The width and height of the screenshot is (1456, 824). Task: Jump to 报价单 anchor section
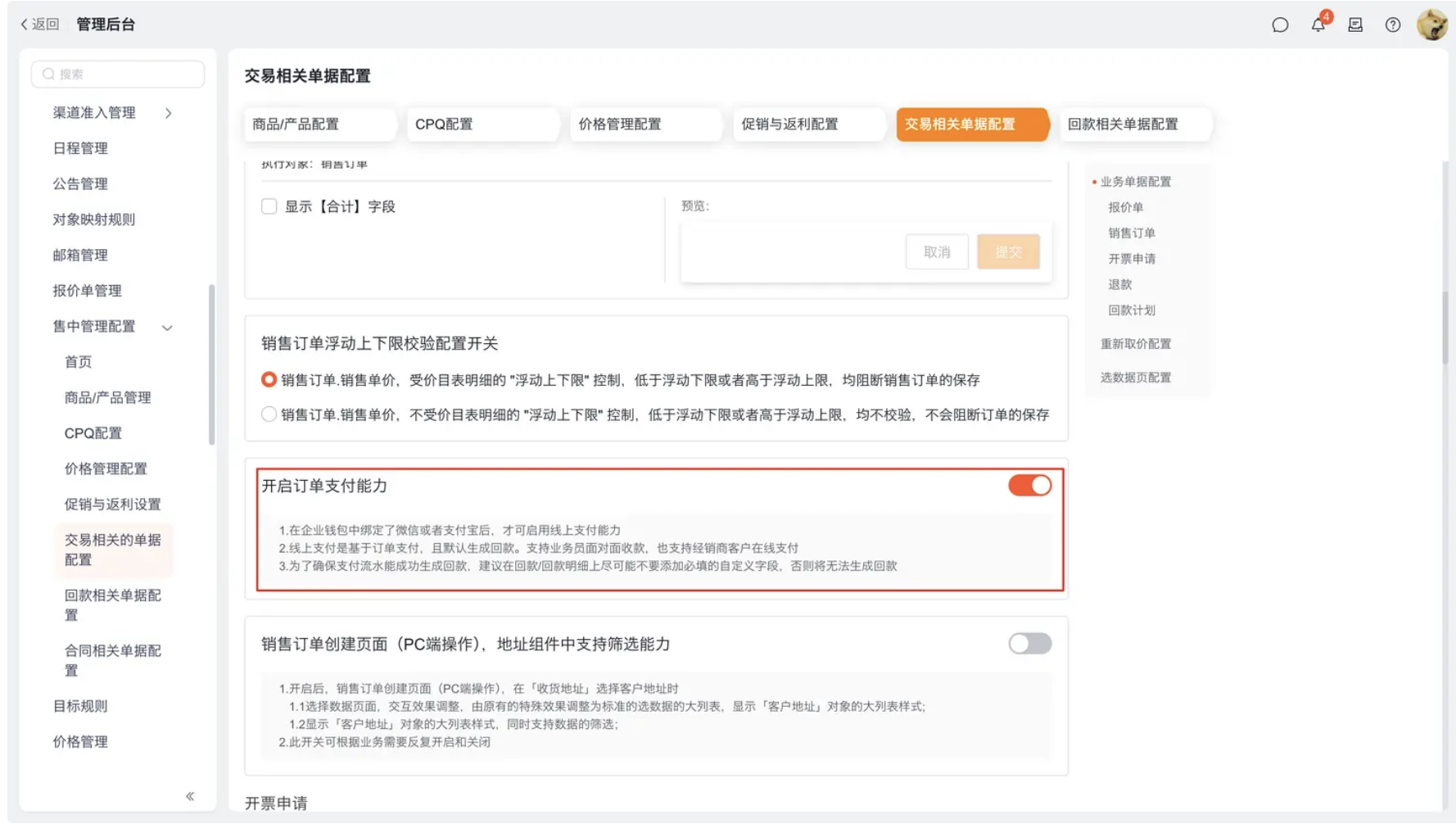click(x=1125, y=208)
